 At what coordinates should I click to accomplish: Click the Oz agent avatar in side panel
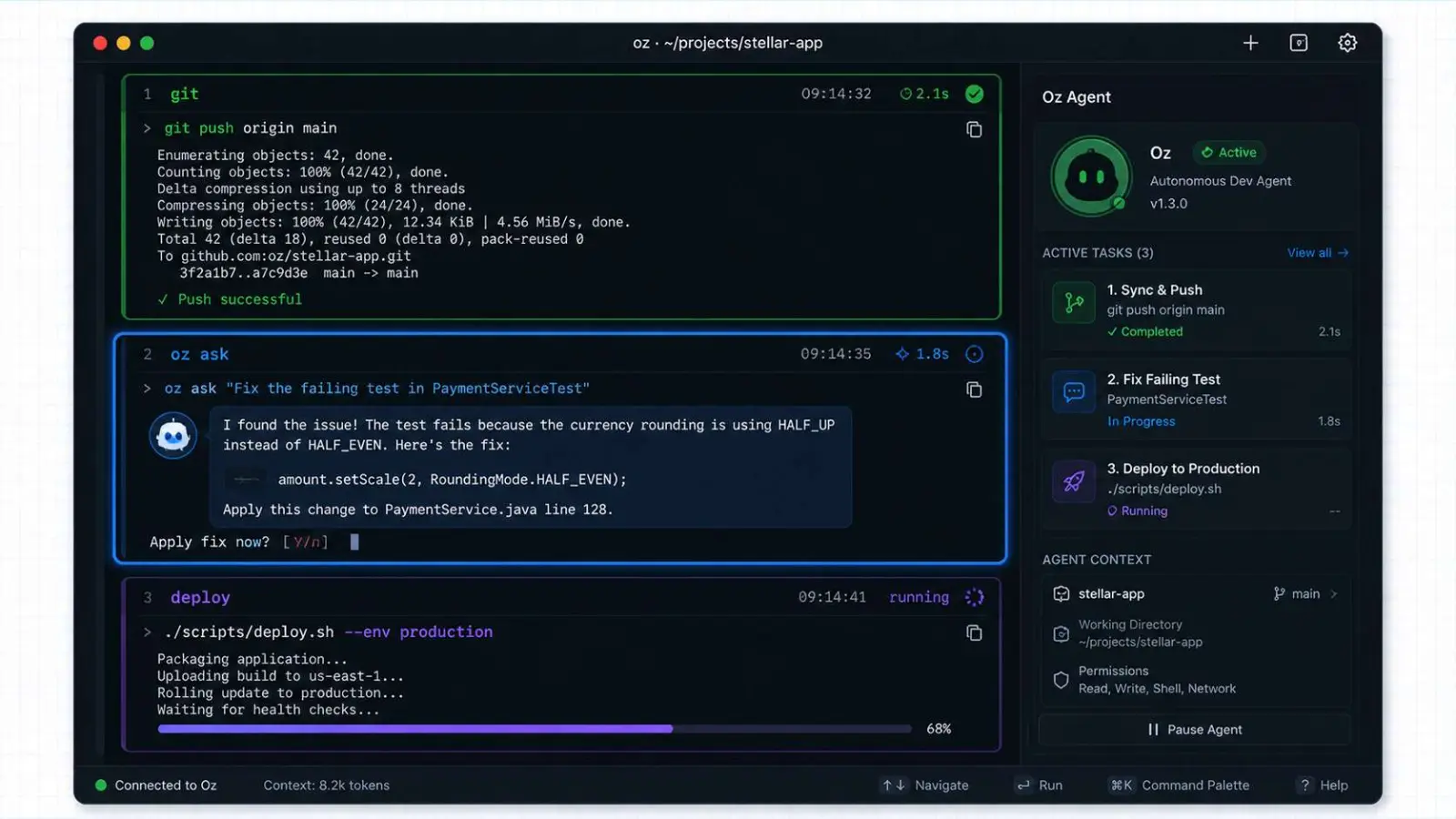(x=1091, y=177)
